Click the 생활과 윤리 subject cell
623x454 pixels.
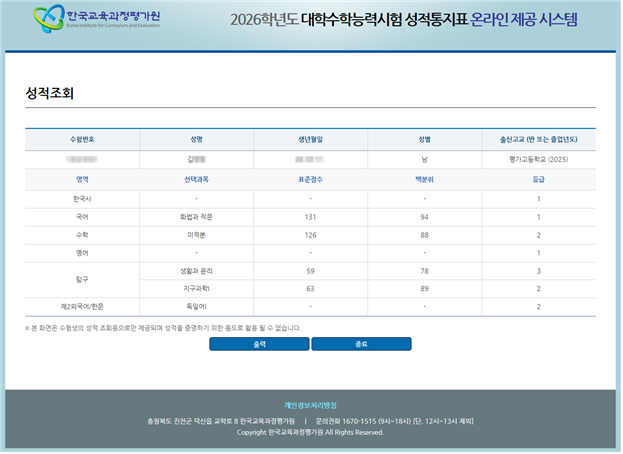(x=196, y=270)
